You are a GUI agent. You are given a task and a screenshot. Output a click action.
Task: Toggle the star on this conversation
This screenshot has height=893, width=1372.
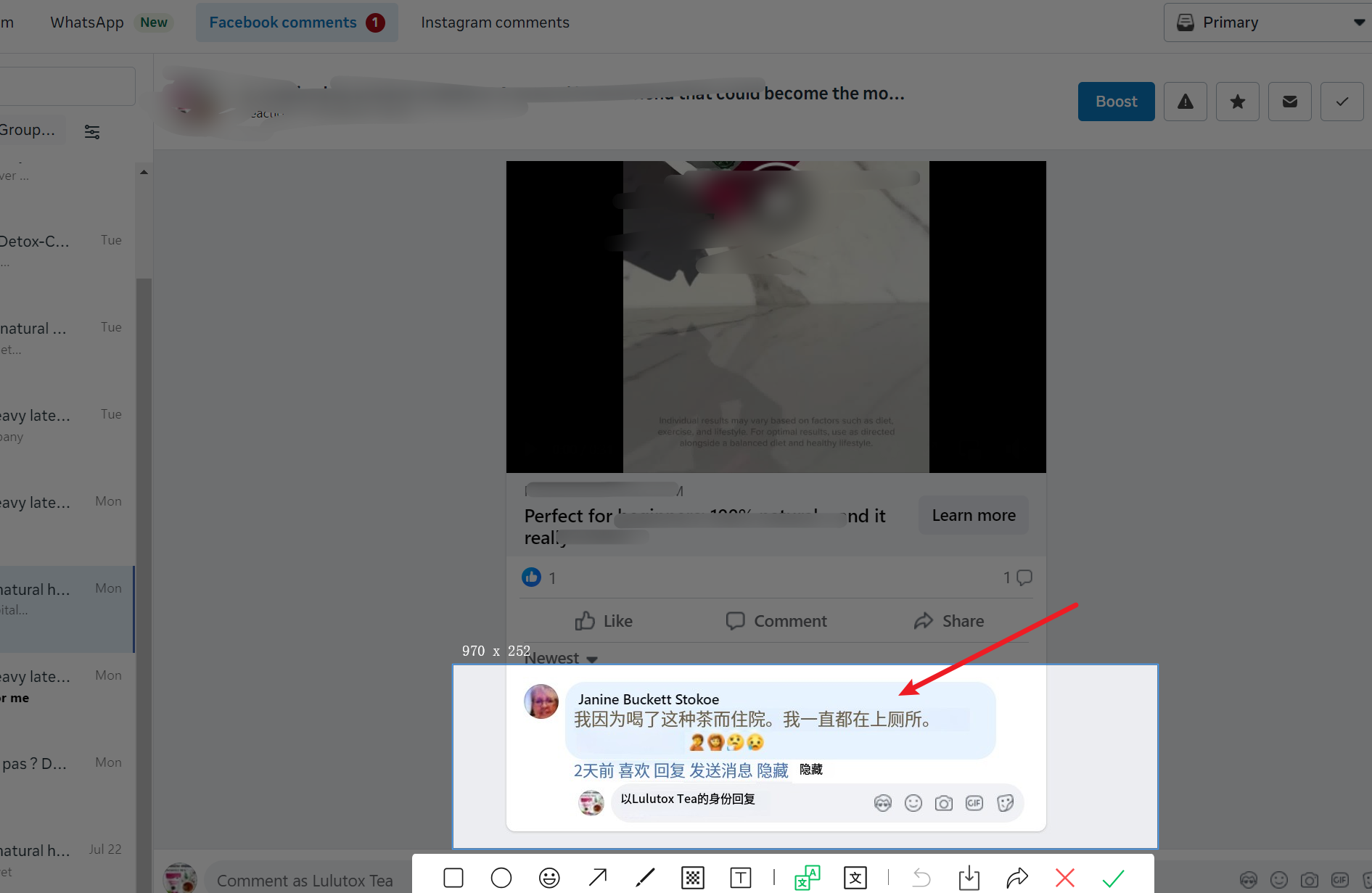[x=1238, y=102]
